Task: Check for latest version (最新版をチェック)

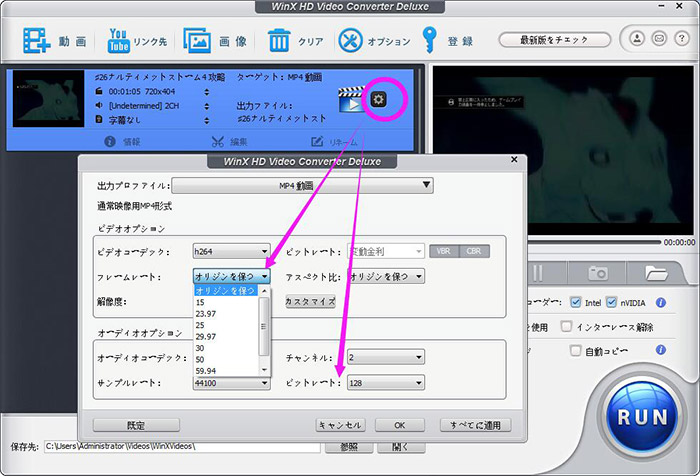Action: tap(554, 40)
